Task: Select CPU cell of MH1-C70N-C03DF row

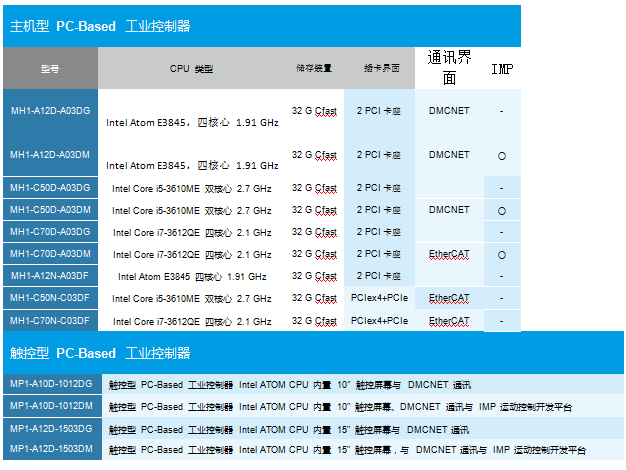Action: (192, 321)
